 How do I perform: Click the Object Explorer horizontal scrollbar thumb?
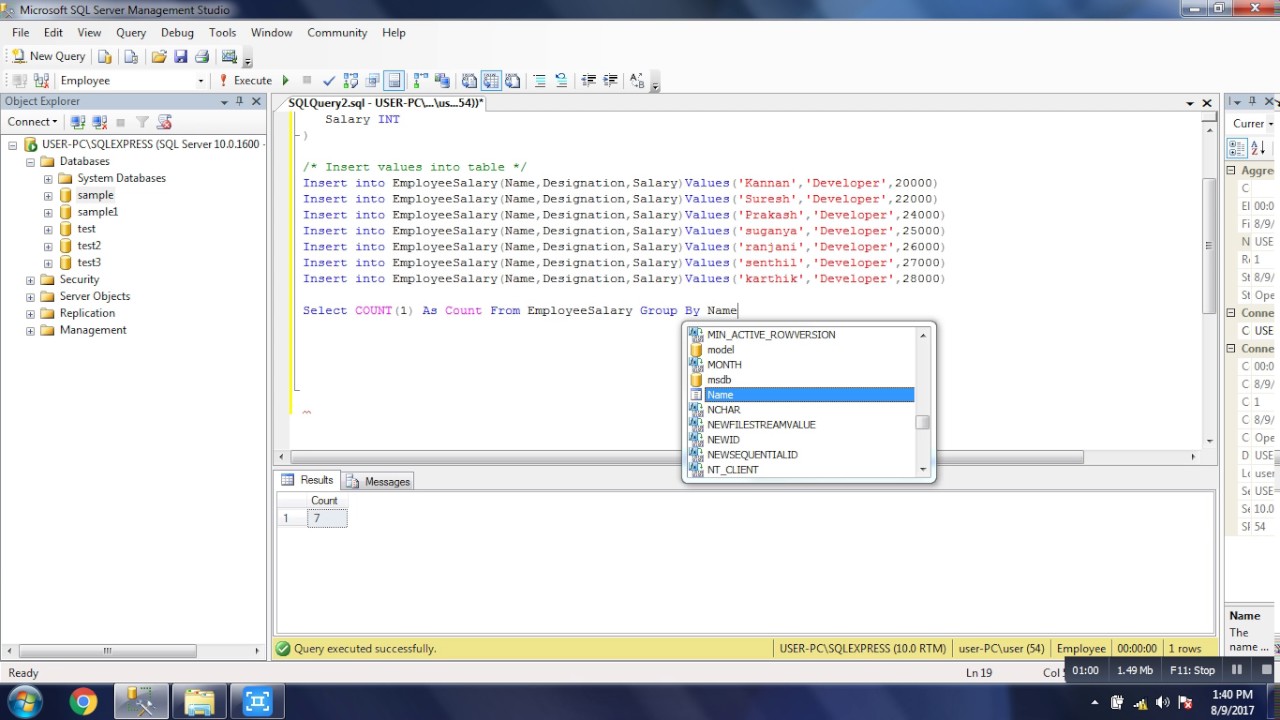point(107,650)
